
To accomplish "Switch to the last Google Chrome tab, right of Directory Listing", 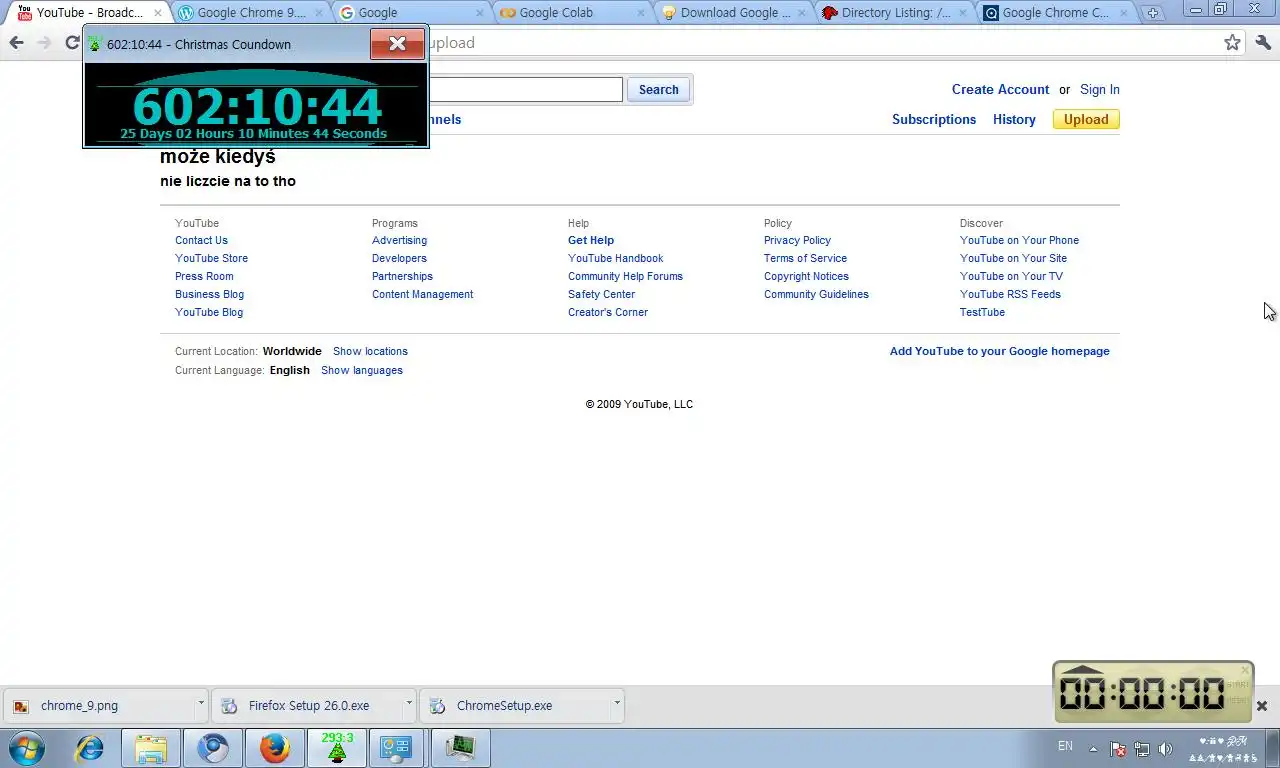I will tap(1056, 13).
